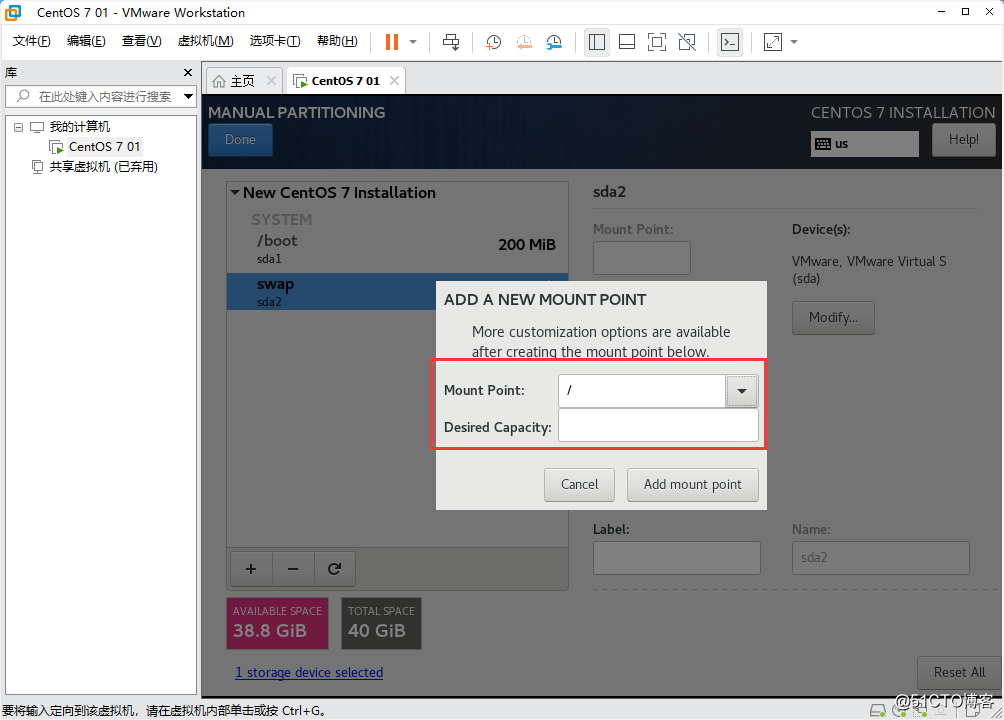Click the Label input field
1004x720 pixels.
677,558
